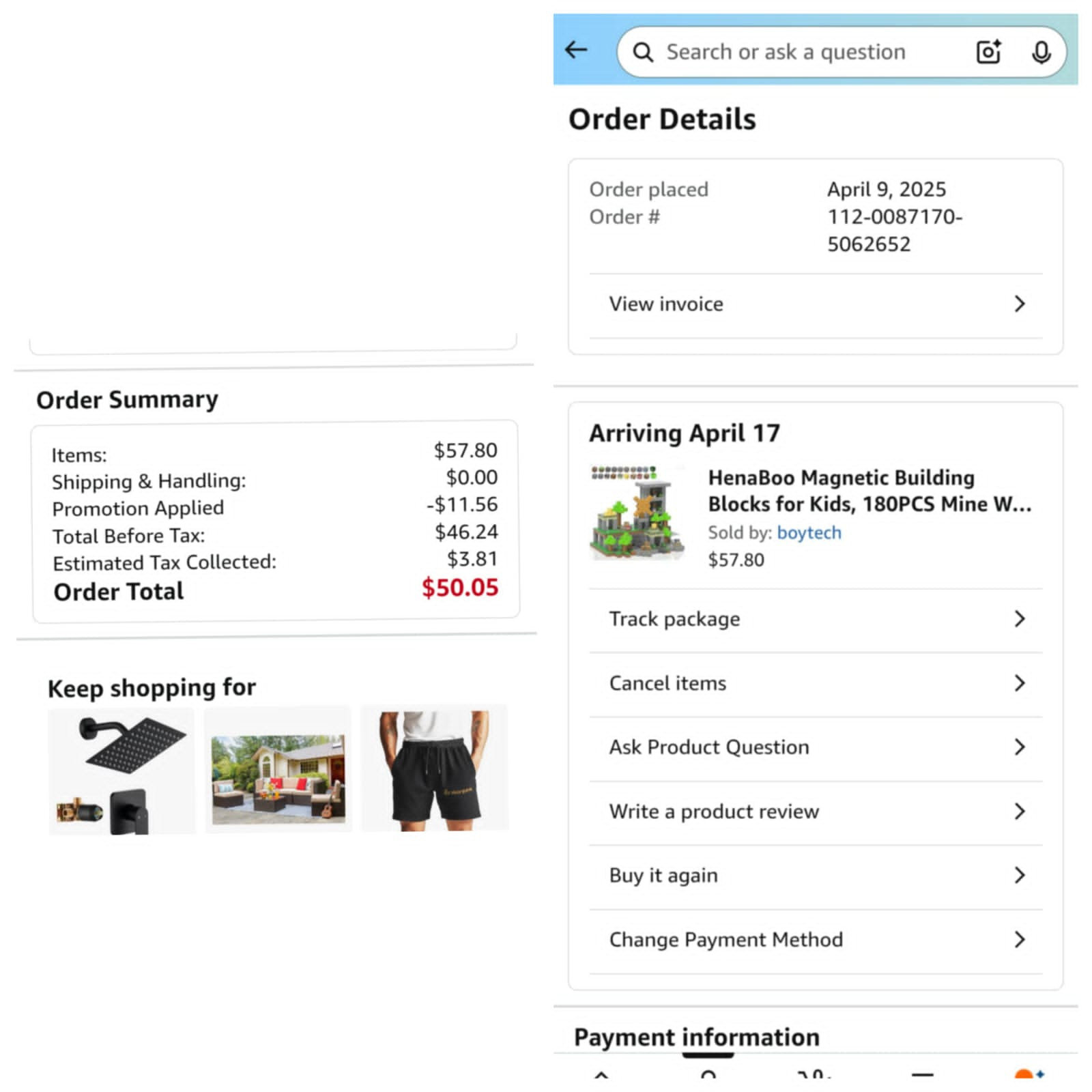1092x1092 pixels.
Task: Tap the magnifying glass search icon
Action: pyautogui.click(x=643, y=52)
